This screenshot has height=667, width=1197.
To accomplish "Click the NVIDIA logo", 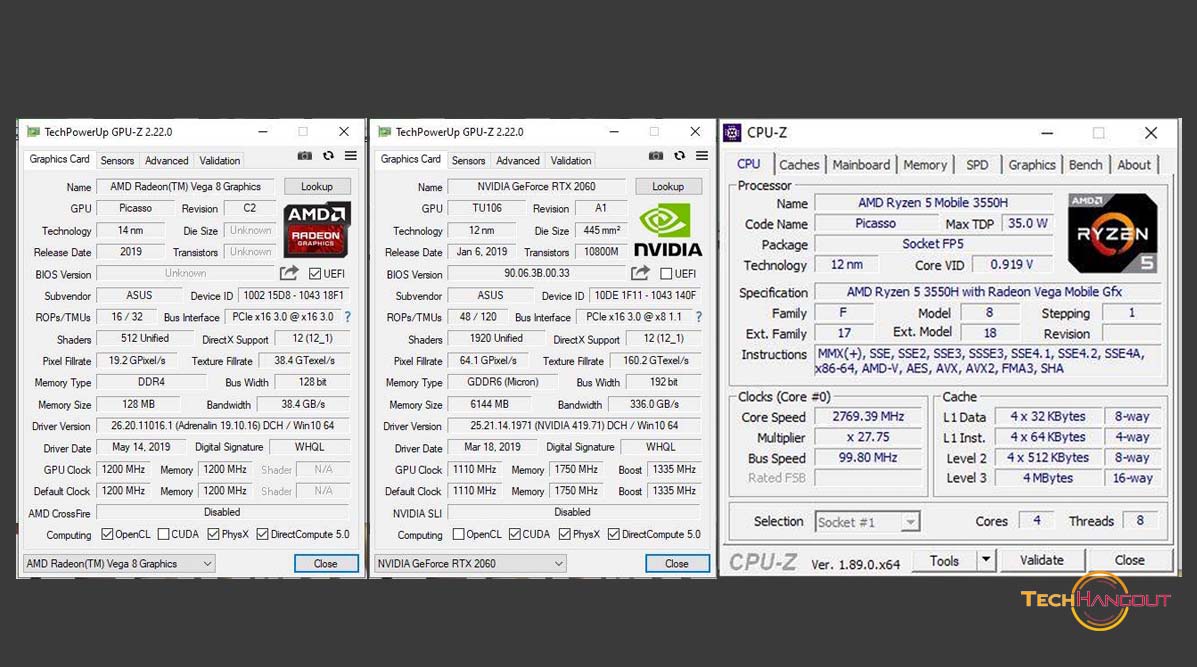I will (x=668, y=229).
